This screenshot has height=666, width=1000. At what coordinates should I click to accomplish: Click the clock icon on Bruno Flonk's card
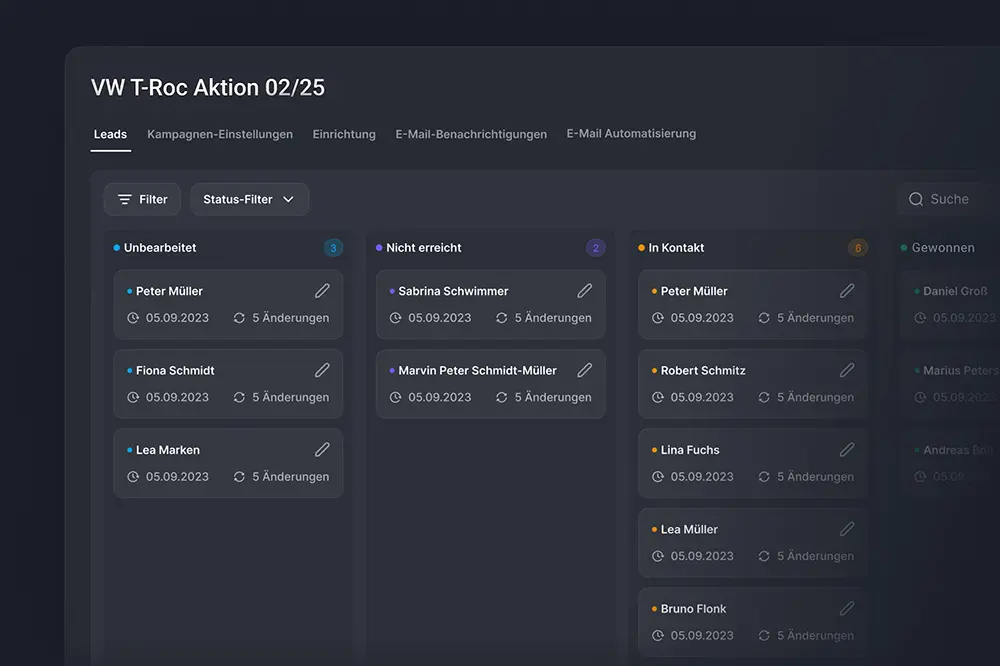pos(657,635)
